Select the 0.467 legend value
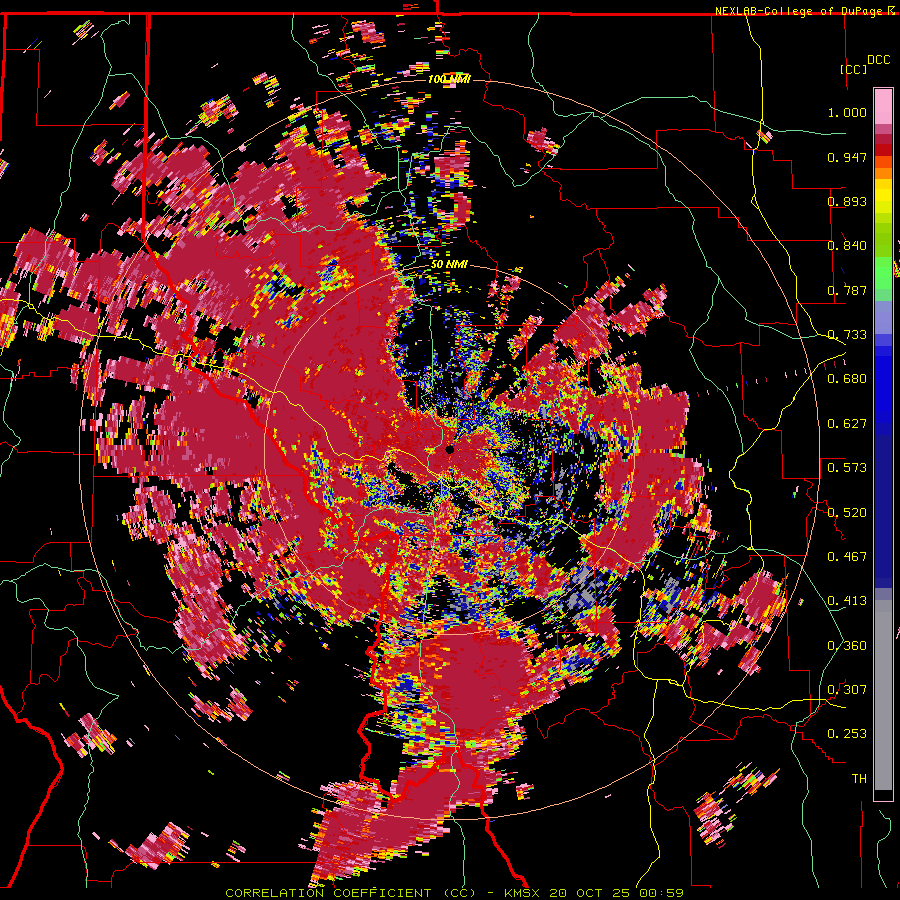The width and height of the screenshot is (900, 900). pyautogui.click(x=847, y=557)
